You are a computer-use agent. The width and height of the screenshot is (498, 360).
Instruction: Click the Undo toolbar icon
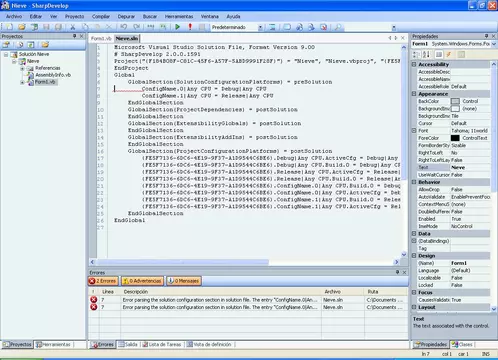coord(124,27)
